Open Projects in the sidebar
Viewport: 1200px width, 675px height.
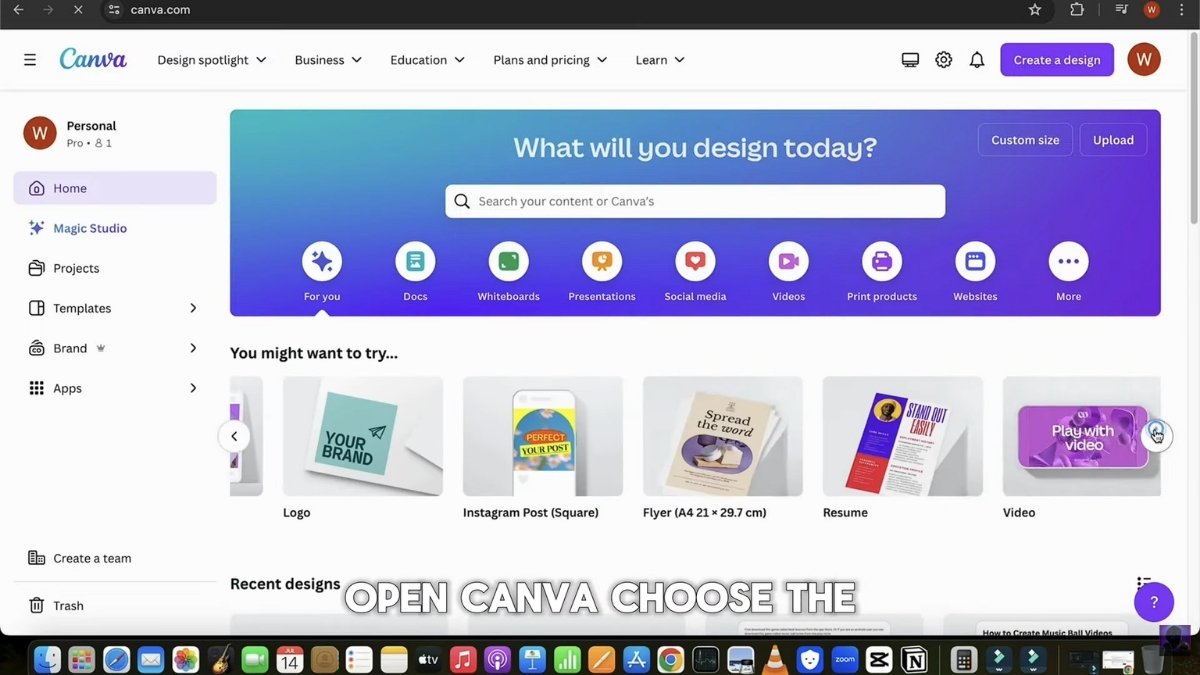pyautogui.click(x=77, y=268)
